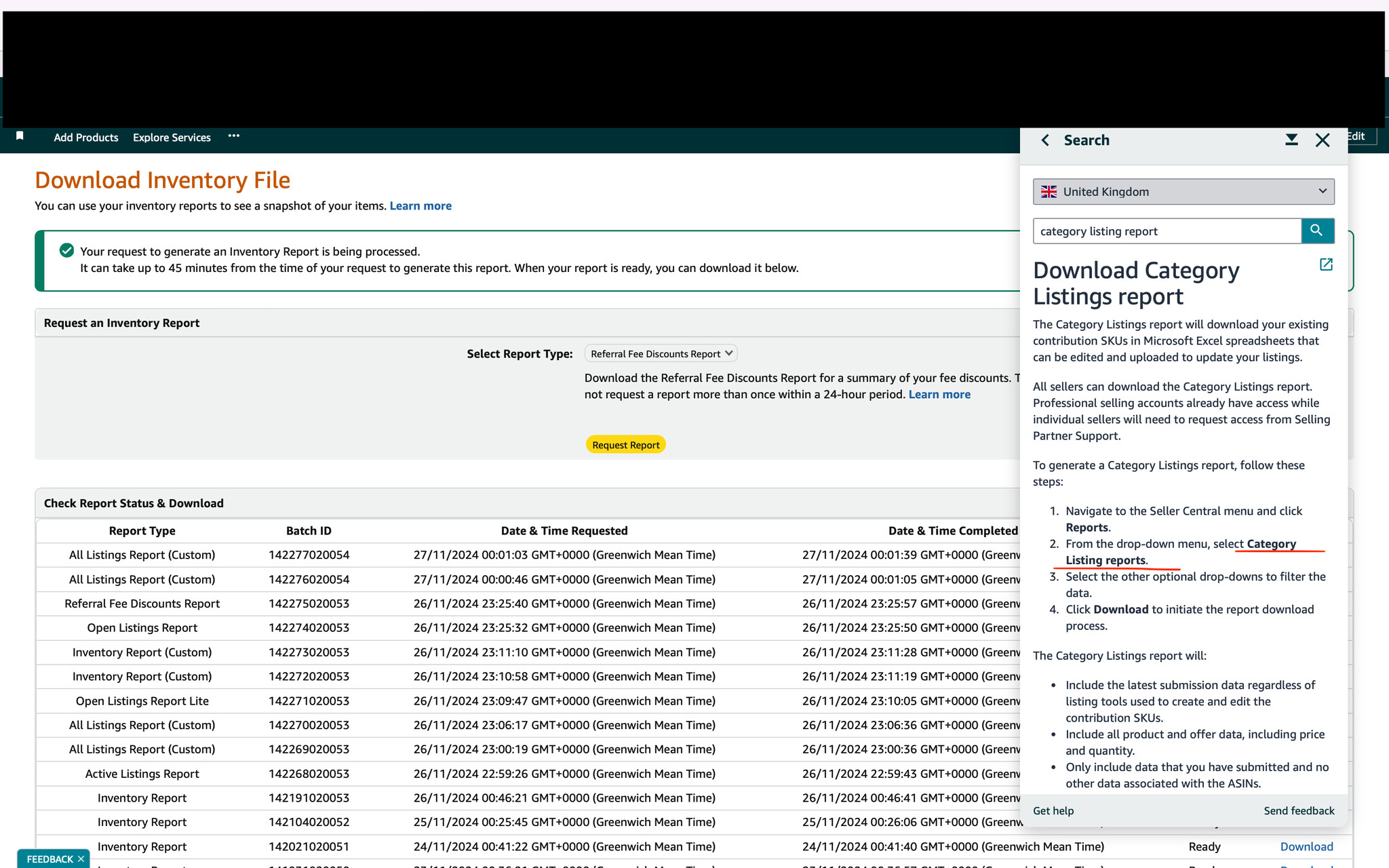Click the Request an Inventory Report heading
1389x868 pixels.
pyautogui.click(x=121, y=323)
